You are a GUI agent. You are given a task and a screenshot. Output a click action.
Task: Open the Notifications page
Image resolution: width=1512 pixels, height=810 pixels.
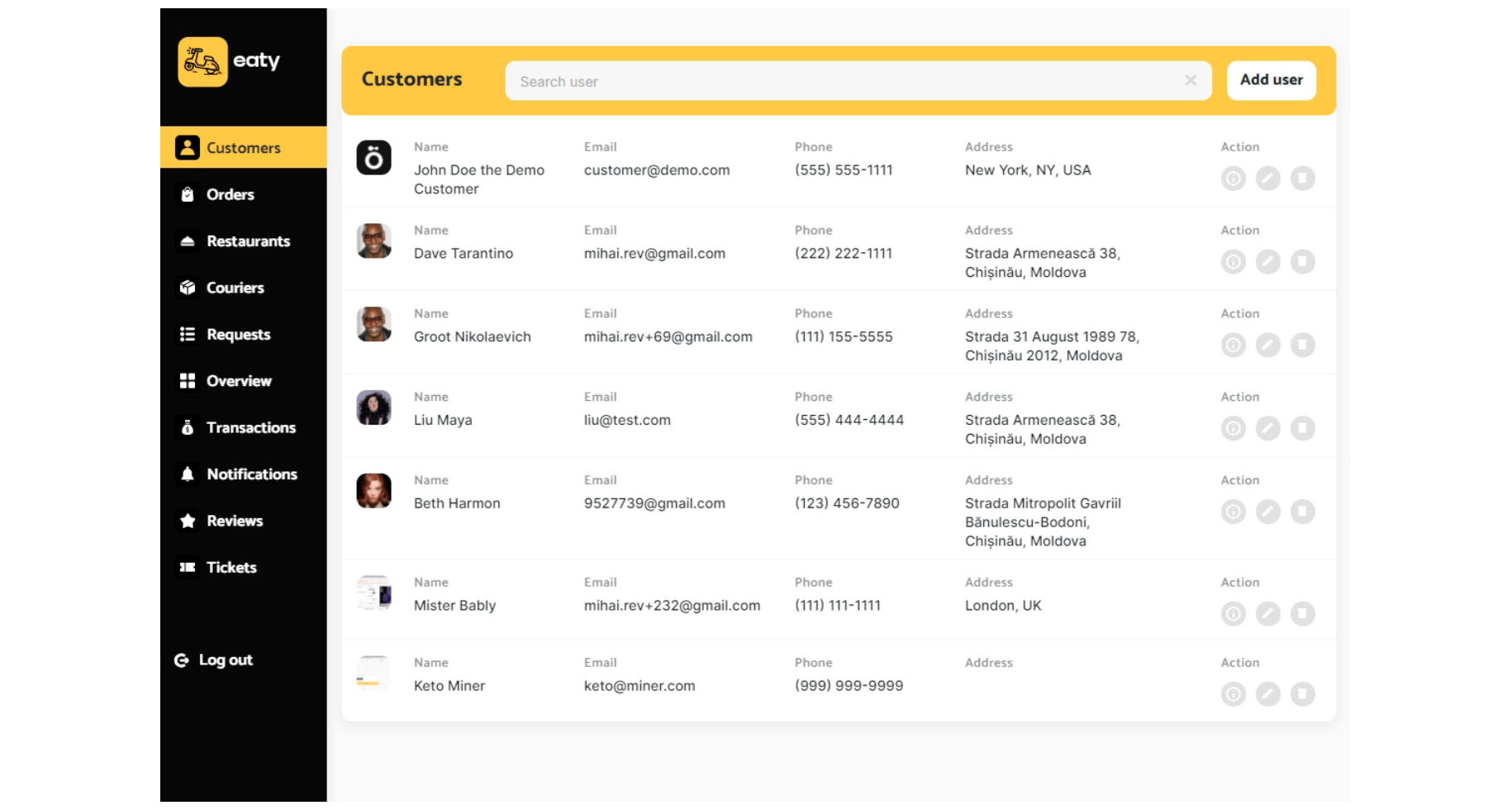(251, 474)
